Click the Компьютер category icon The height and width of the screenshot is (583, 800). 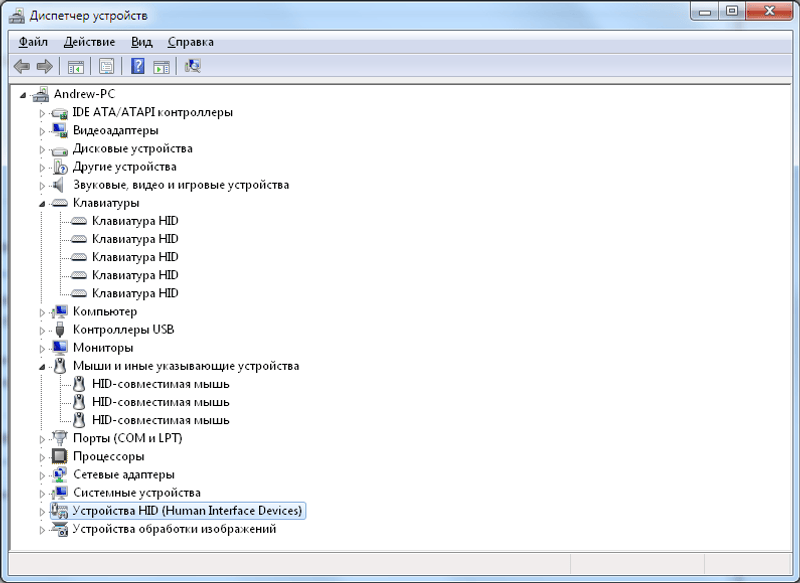coord(60,311)
